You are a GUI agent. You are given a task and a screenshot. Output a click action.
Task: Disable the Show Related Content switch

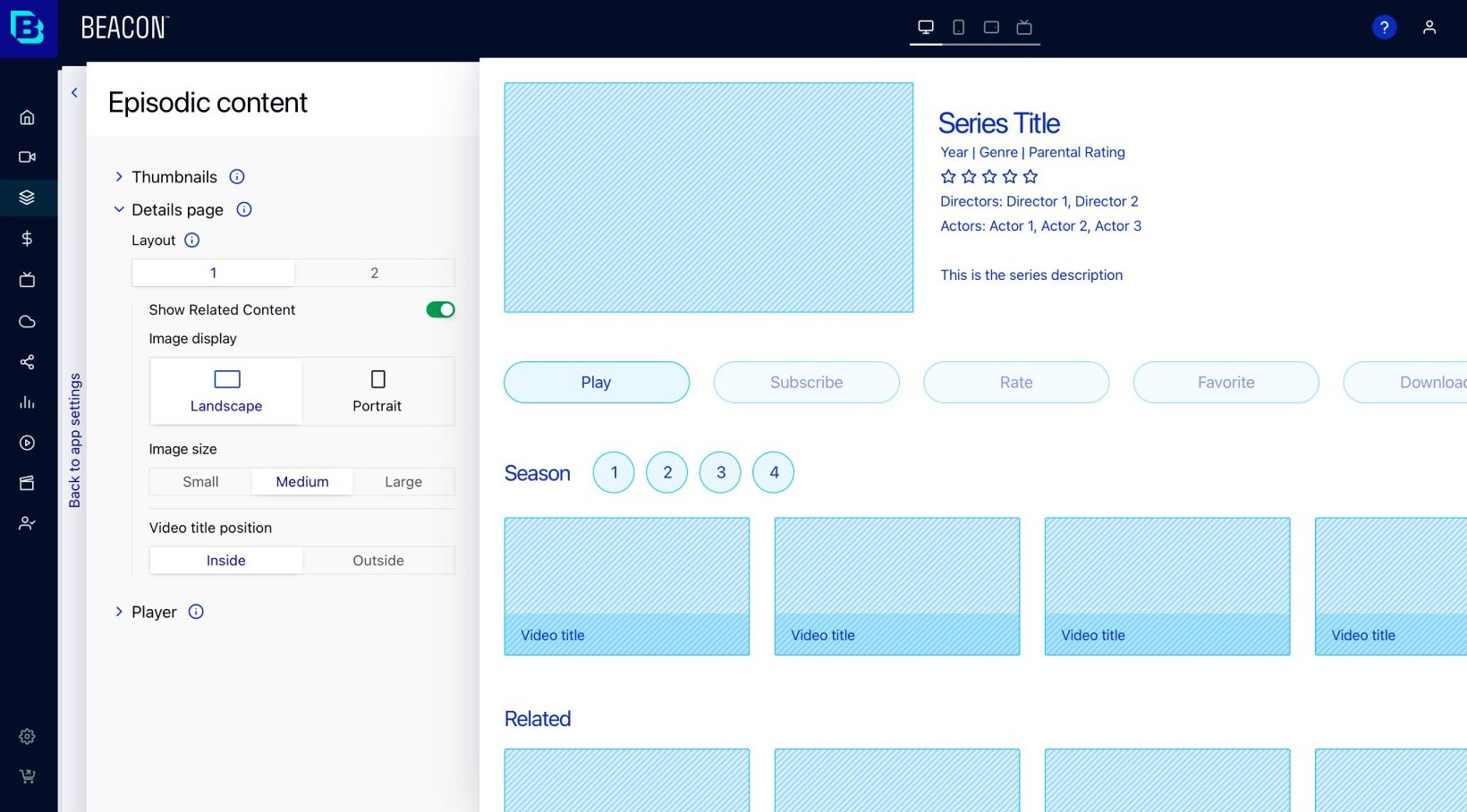(x=440, y=309)
